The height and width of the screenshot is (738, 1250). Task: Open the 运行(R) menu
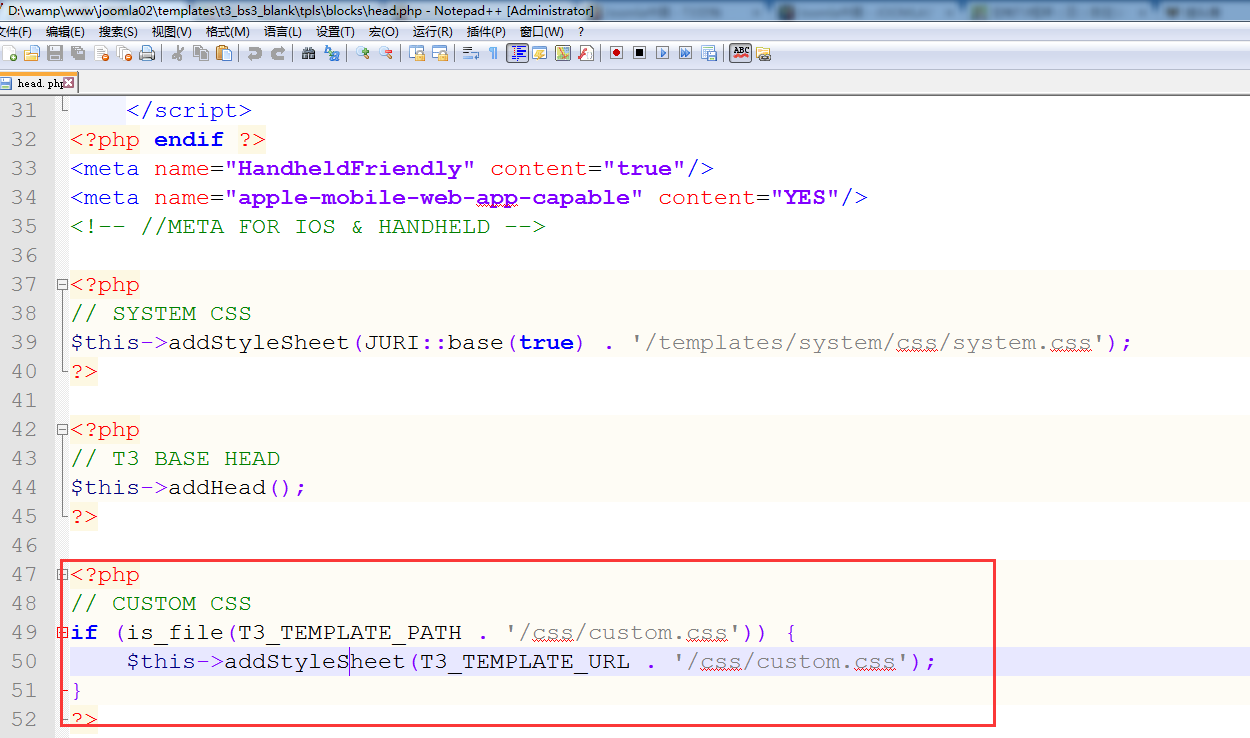432,32
